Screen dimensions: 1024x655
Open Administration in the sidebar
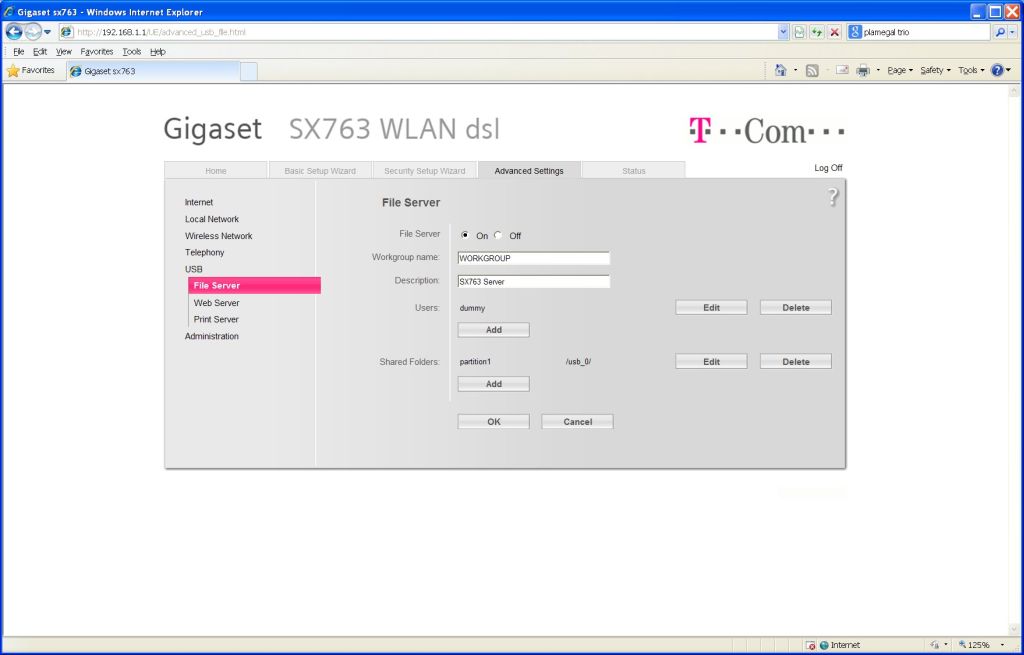[212, 336]
